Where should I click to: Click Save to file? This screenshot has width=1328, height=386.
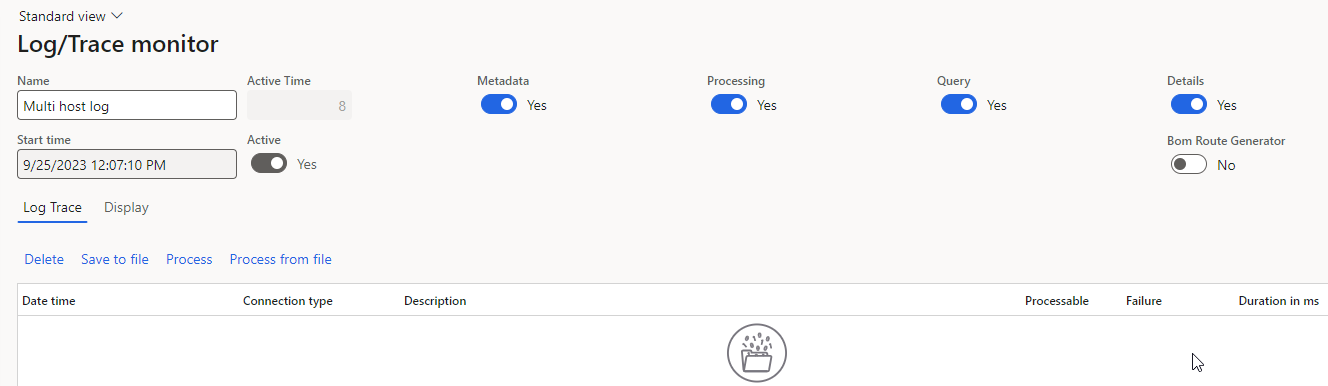(x=115, y=259)
